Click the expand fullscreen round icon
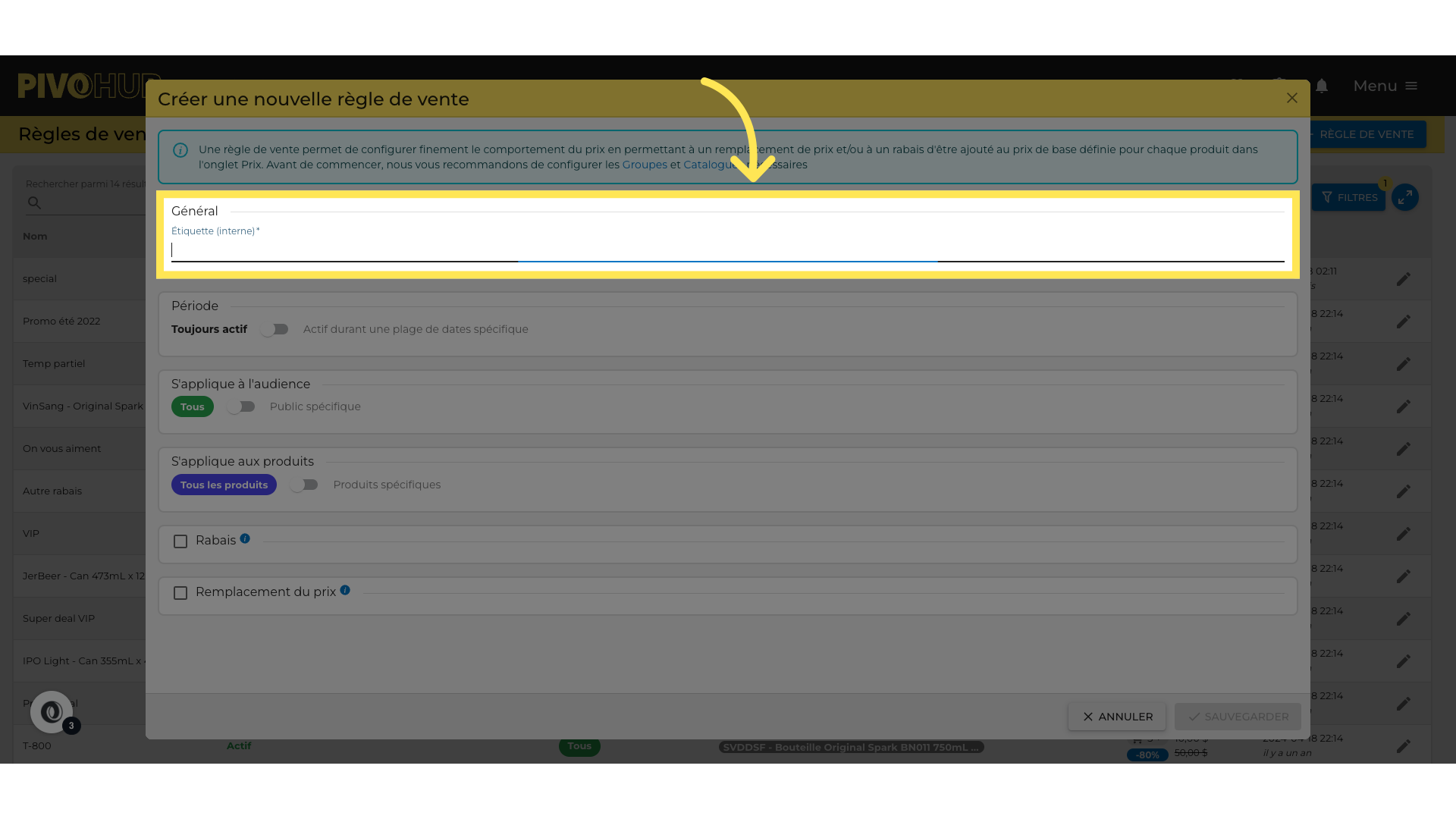Screen dimensions: 1456x819 pos(1405,197)
